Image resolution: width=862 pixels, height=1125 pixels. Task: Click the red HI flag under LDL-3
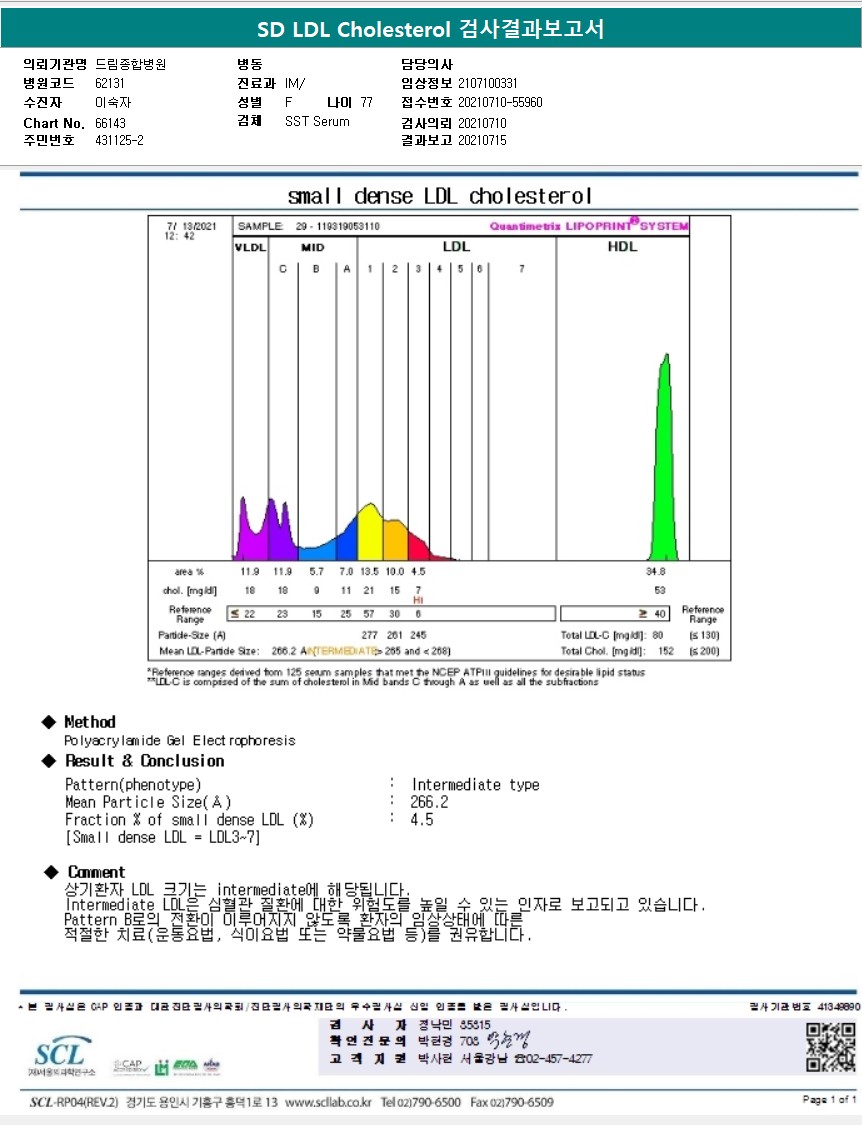point(419,599)
